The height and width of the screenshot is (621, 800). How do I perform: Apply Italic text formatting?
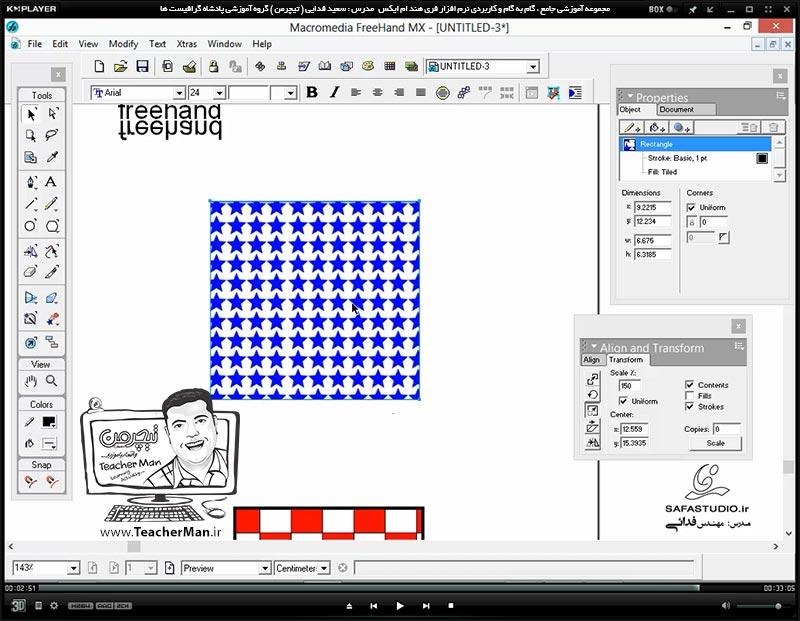click(x=334, y=92)
